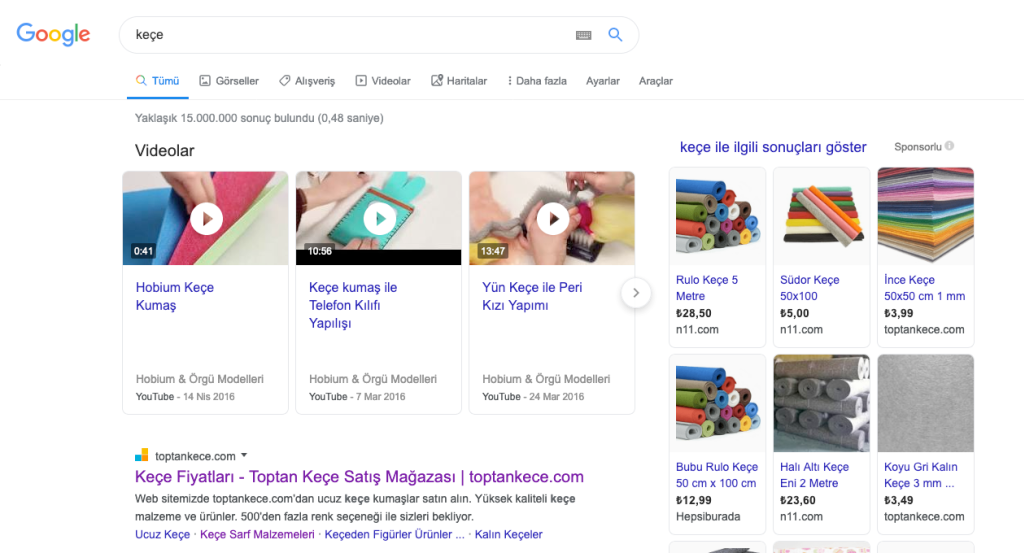Open Keçe kumaş ile Telefon Kılıfı Yapılışı title
The height and width of the screenshot is (553, 1024).
tap(353, 305)
